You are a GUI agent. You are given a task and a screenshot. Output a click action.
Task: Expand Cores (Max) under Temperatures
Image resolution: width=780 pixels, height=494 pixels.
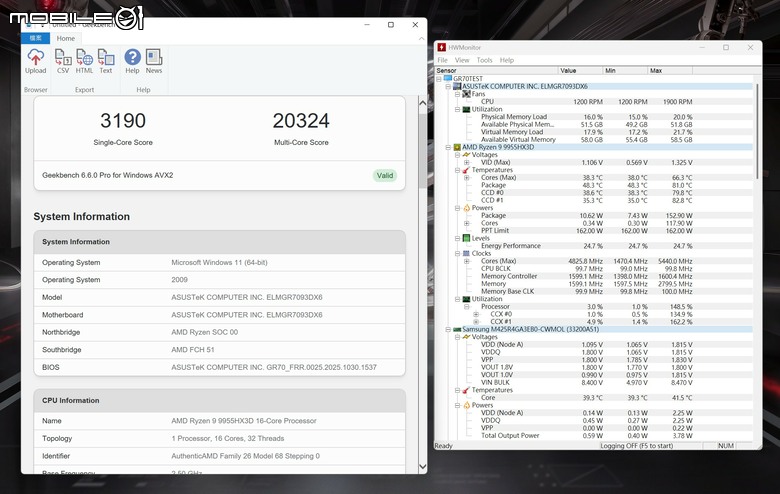(467, 178)
